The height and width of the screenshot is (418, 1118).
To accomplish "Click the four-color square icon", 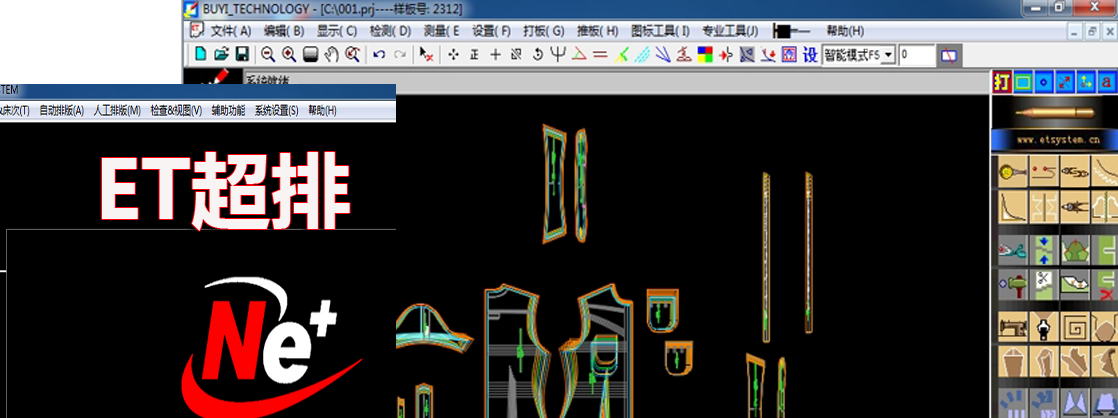I will pos(705,54).
